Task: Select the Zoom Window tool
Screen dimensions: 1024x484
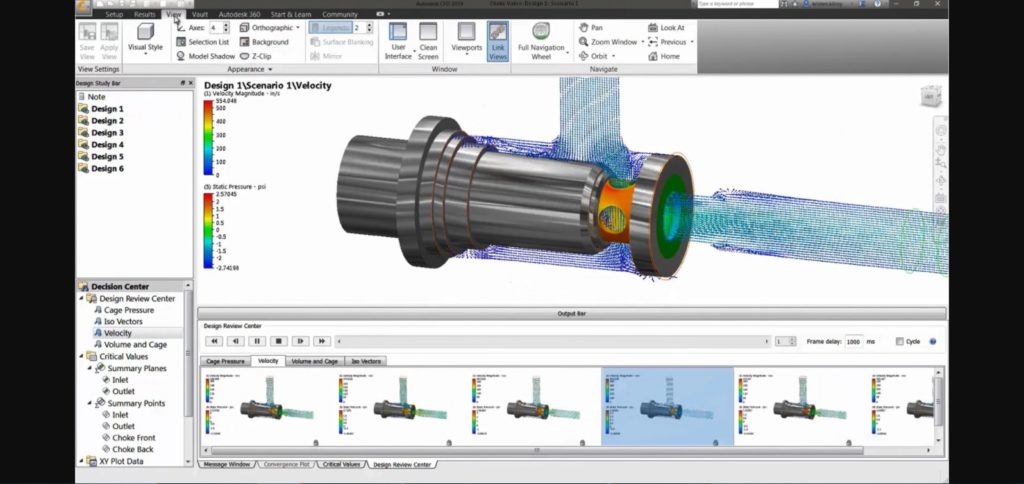Action: coord(608,42)
